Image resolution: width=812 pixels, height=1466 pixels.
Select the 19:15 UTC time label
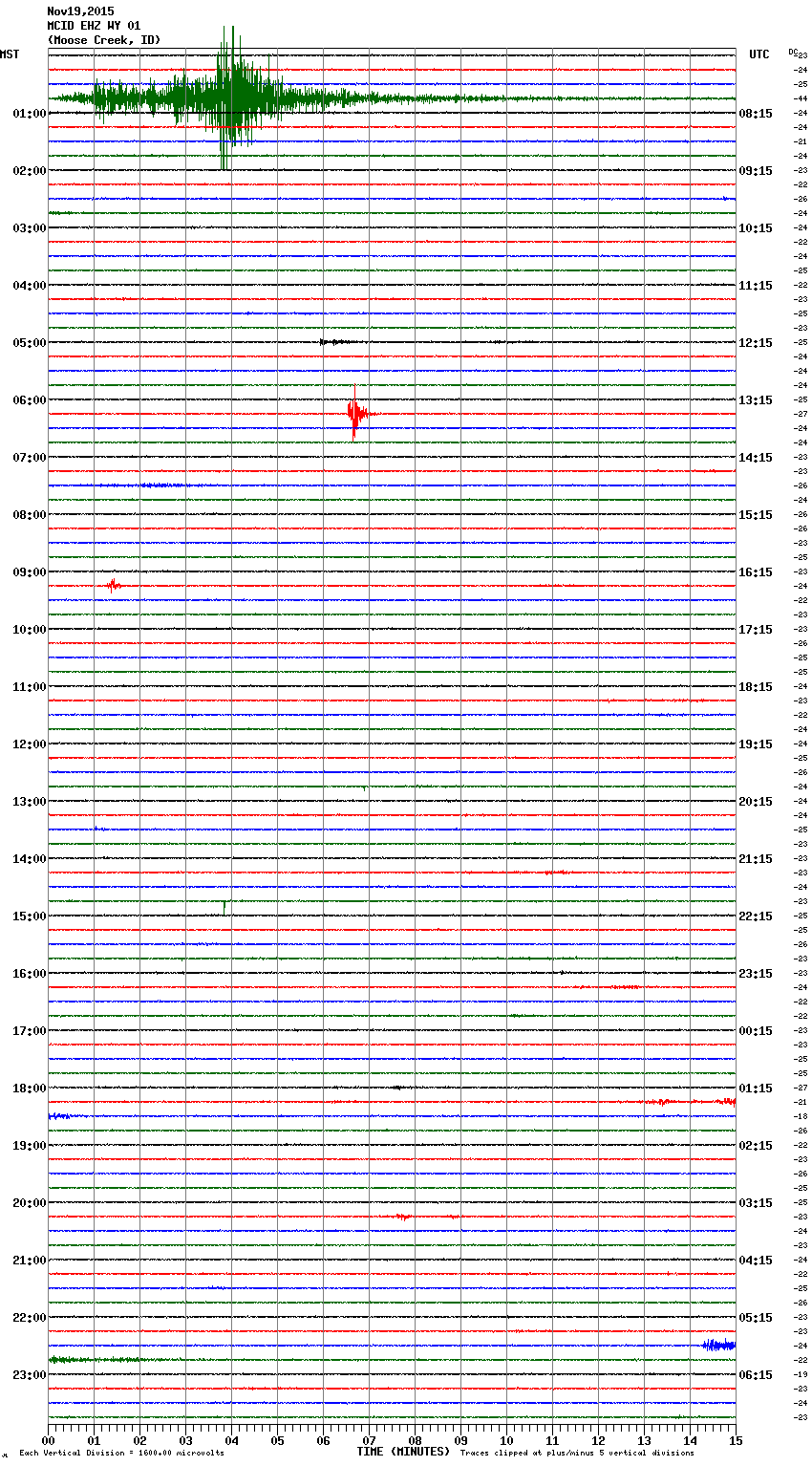point(756,744)
